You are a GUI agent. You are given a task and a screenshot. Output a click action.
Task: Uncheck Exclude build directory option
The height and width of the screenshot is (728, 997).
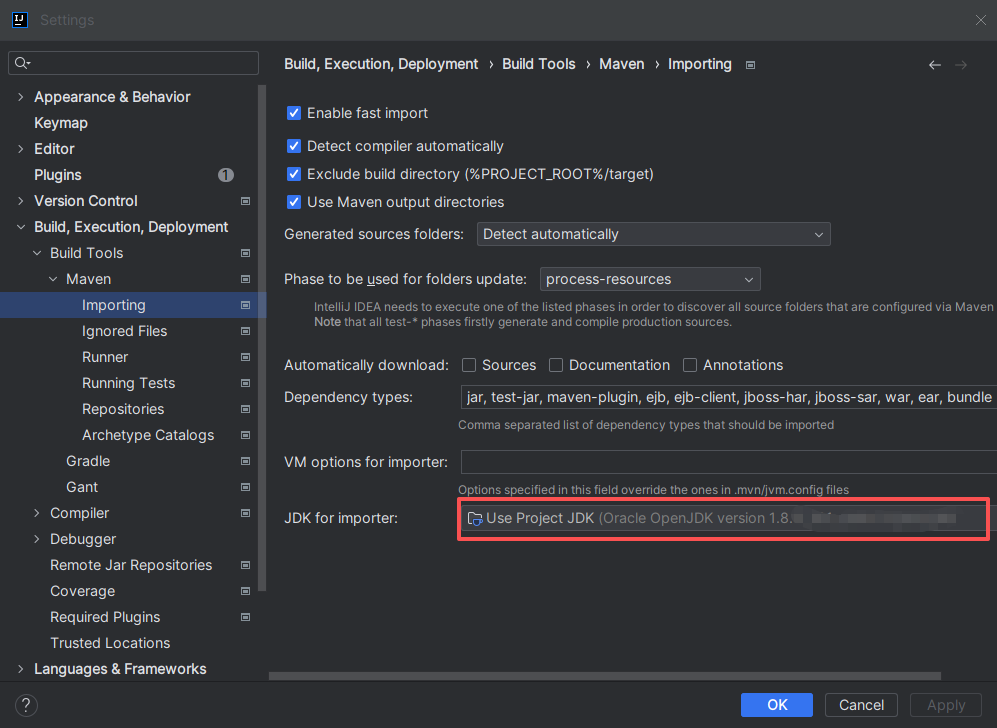tap(294, 174)
